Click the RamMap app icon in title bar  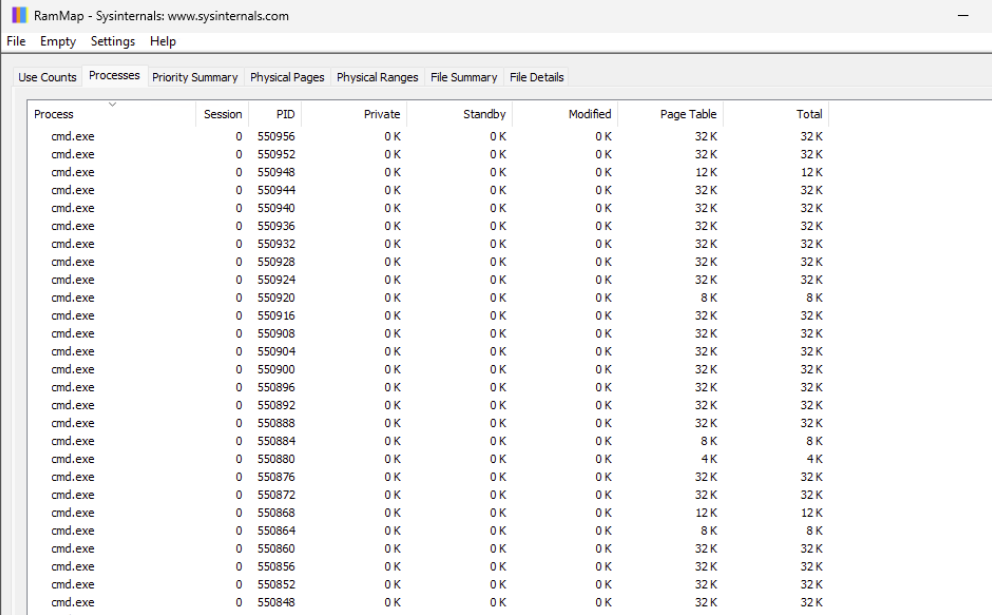pos(20,15)
